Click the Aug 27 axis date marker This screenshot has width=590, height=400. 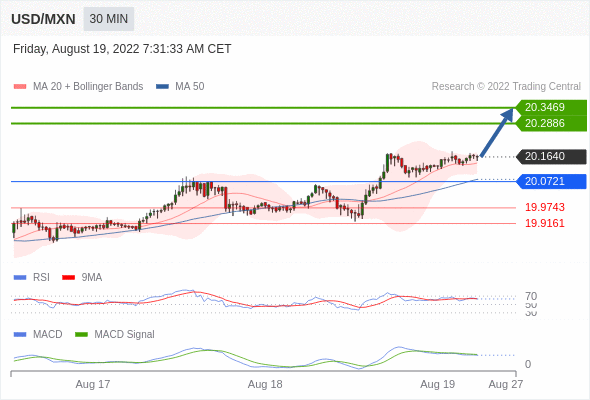click(x=506, y=384)
